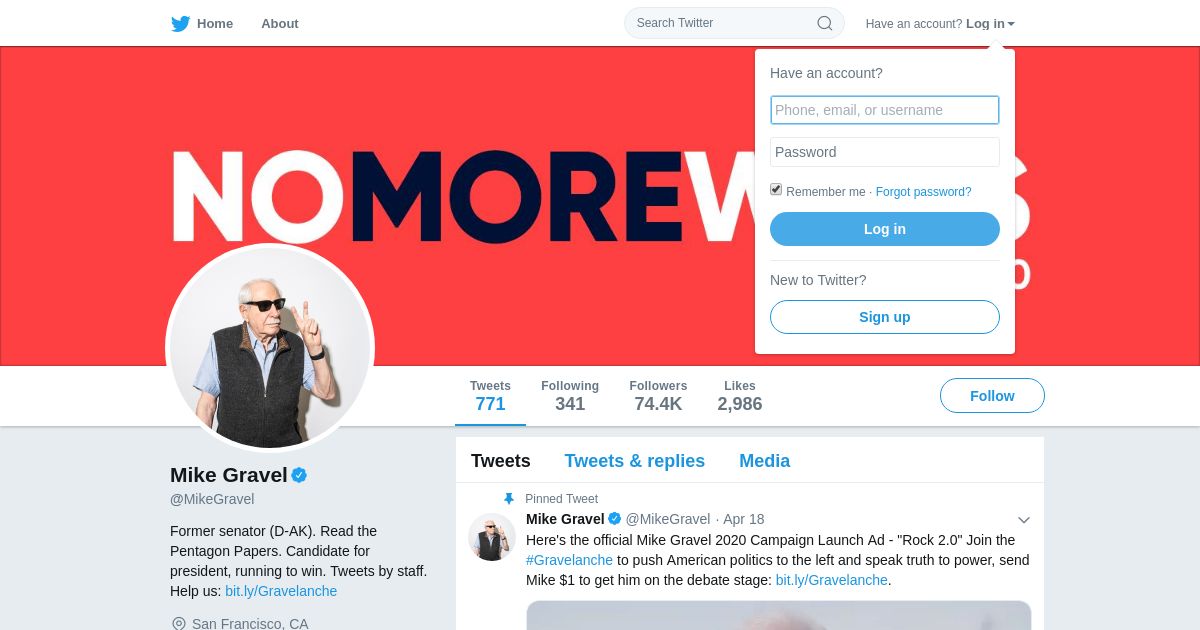Focus the Phone, email, or username field

(885, 110)
